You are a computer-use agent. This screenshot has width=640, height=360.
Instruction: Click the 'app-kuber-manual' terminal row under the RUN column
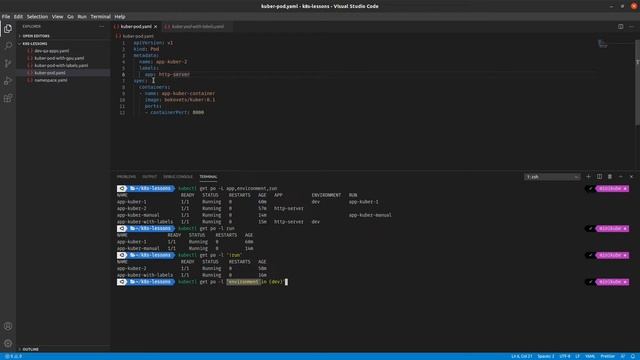[370, 215]
